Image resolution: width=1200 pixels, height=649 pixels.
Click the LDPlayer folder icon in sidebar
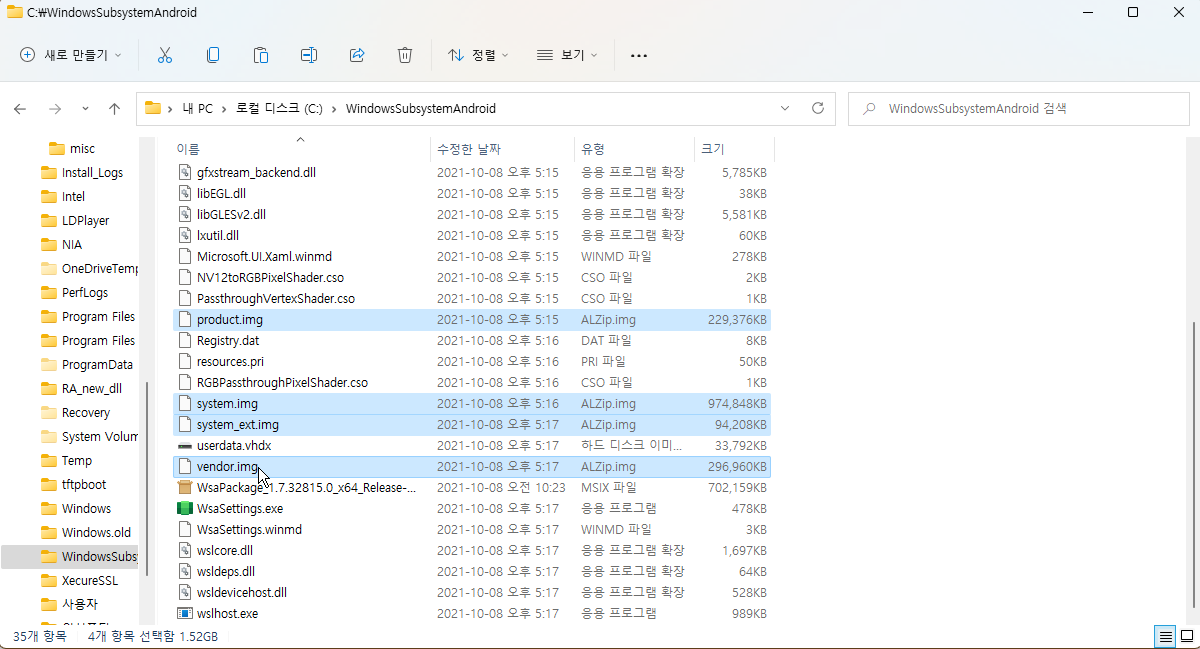(x=49, y=220)
